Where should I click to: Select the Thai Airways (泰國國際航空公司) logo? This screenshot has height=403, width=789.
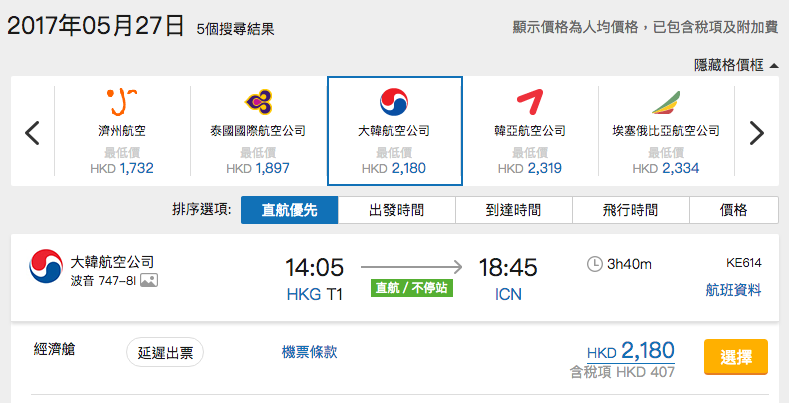258,102
